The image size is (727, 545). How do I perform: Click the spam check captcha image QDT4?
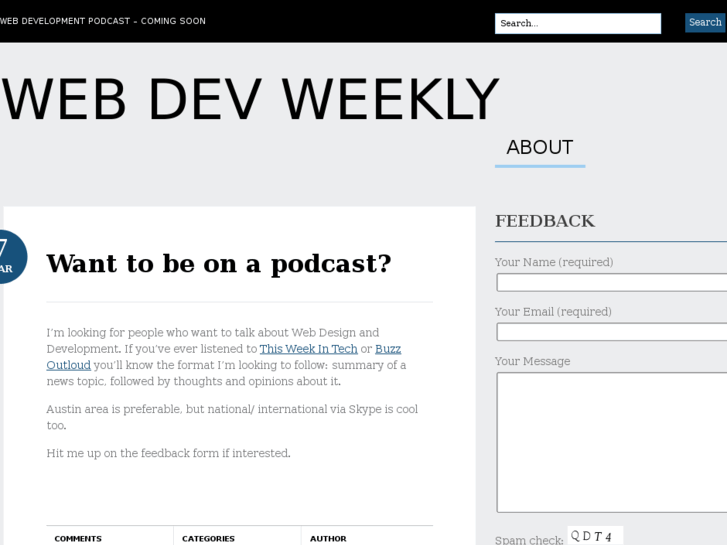pyautogui.click(x=595, y=536)
